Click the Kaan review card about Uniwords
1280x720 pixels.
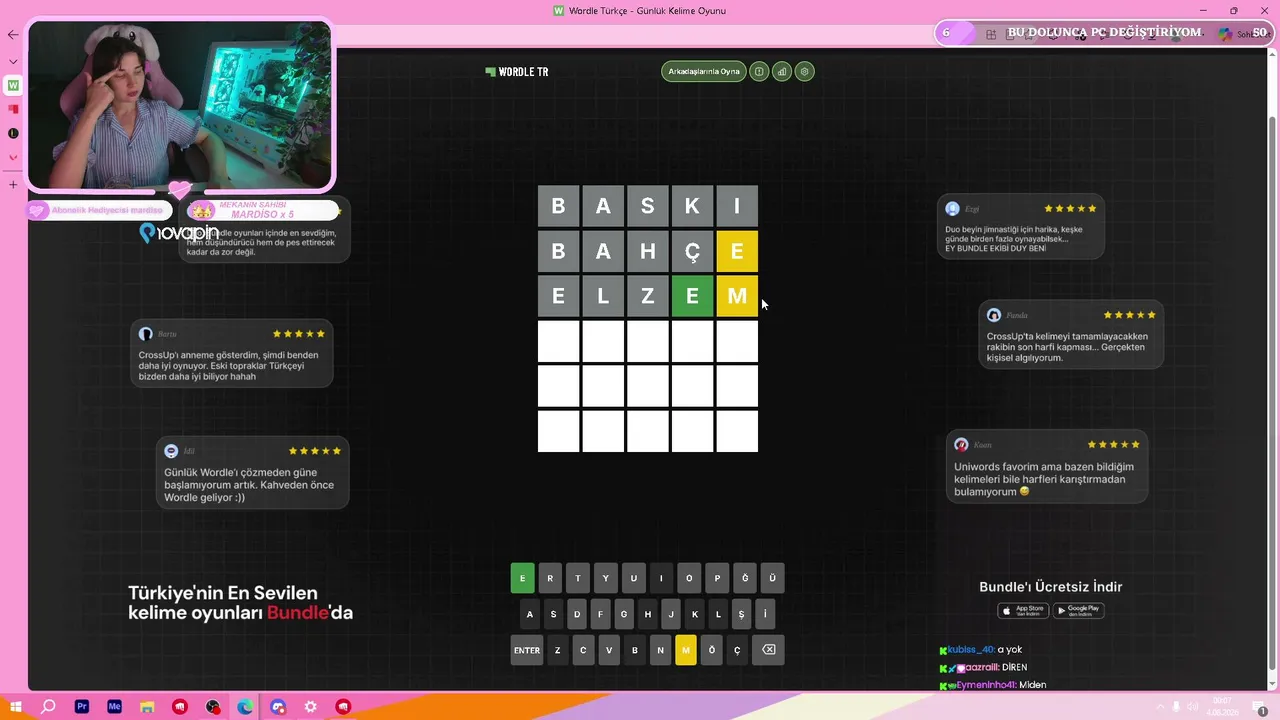1047,466
